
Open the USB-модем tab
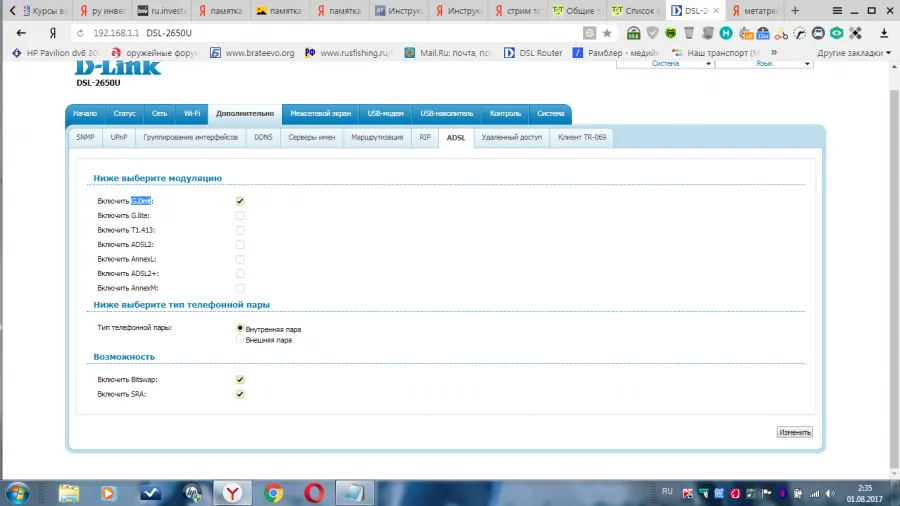coord(386,114)
